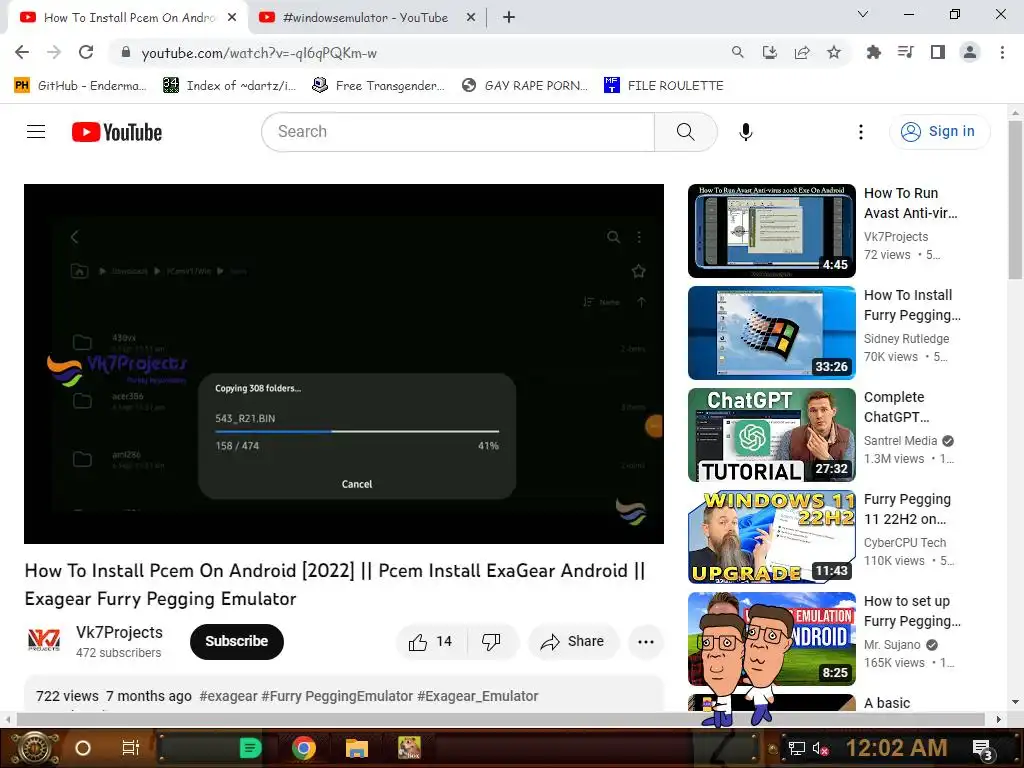Focus the YouTube Search field
The height and width of the screenshot is (768, 1024).
pyautogui.click(x=458, y=132)
